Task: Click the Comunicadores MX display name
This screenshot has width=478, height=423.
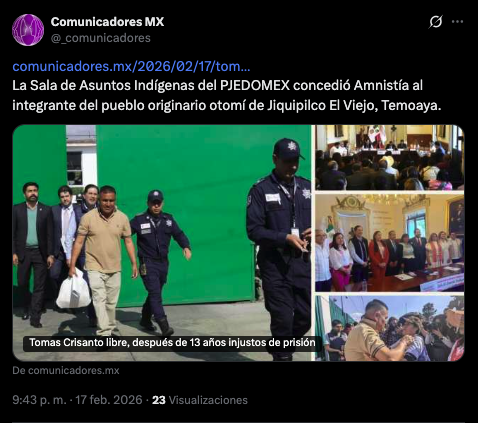Action: click(x=107, y=22)
